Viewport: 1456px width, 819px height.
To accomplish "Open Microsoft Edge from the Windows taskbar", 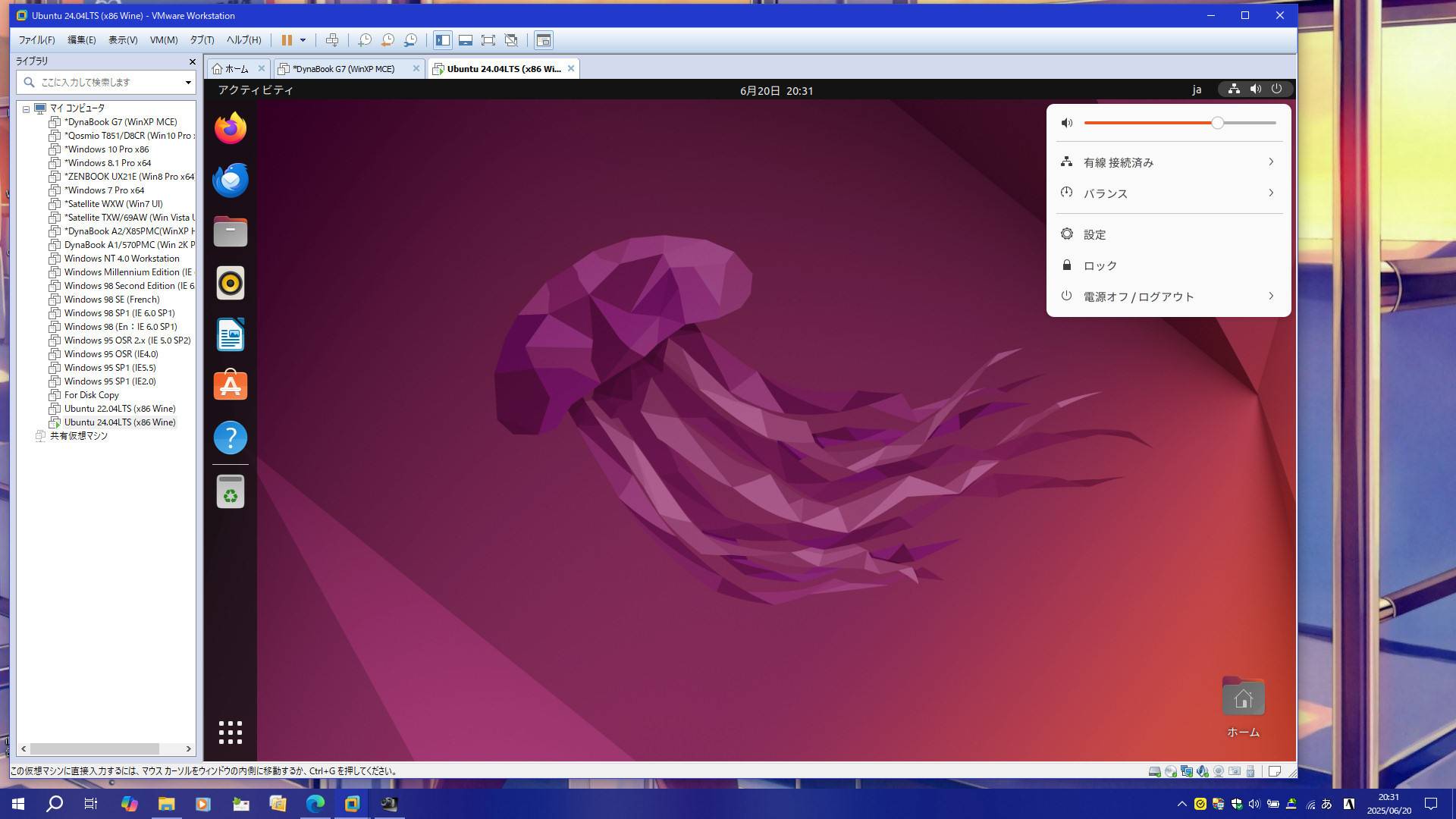I will click(315, 804).
